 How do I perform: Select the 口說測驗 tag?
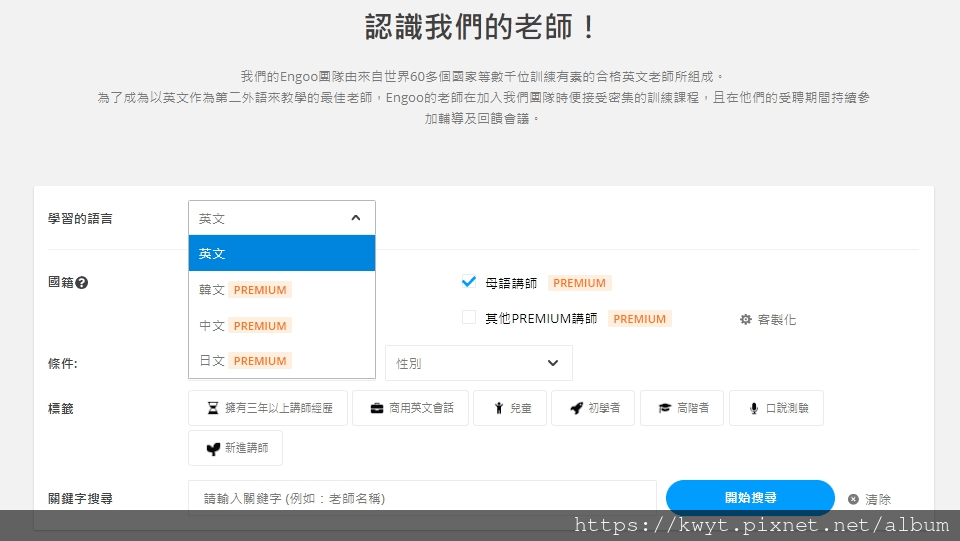click(776, 408)
